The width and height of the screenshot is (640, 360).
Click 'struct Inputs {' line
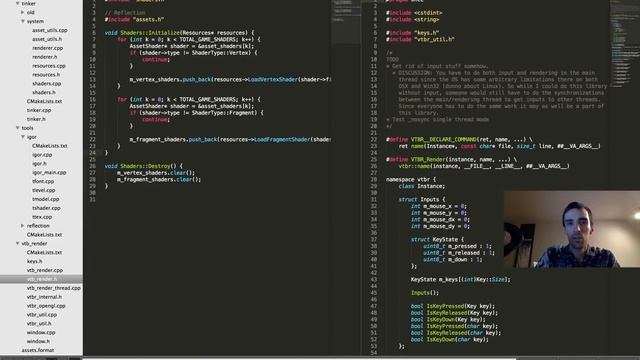pyautogui.click(x=422, y=199)
